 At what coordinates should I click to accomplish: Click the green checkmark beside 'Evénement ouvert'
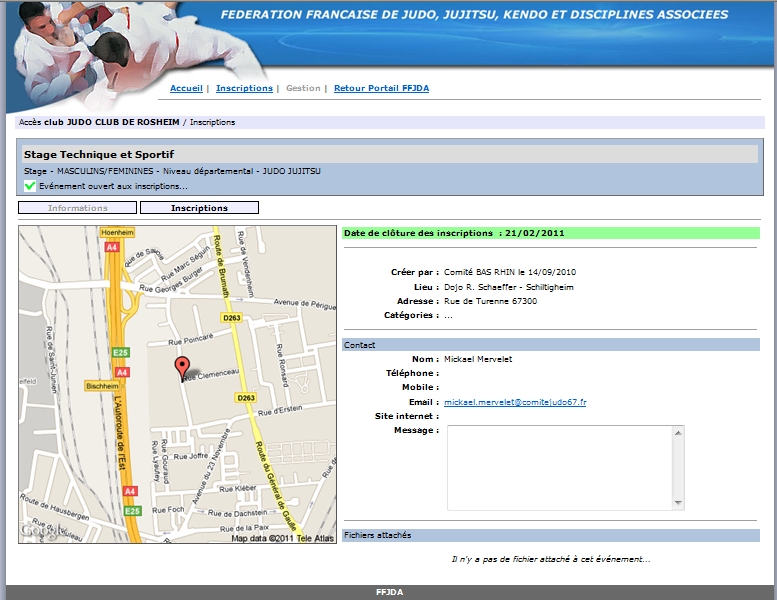coord(30,186)
